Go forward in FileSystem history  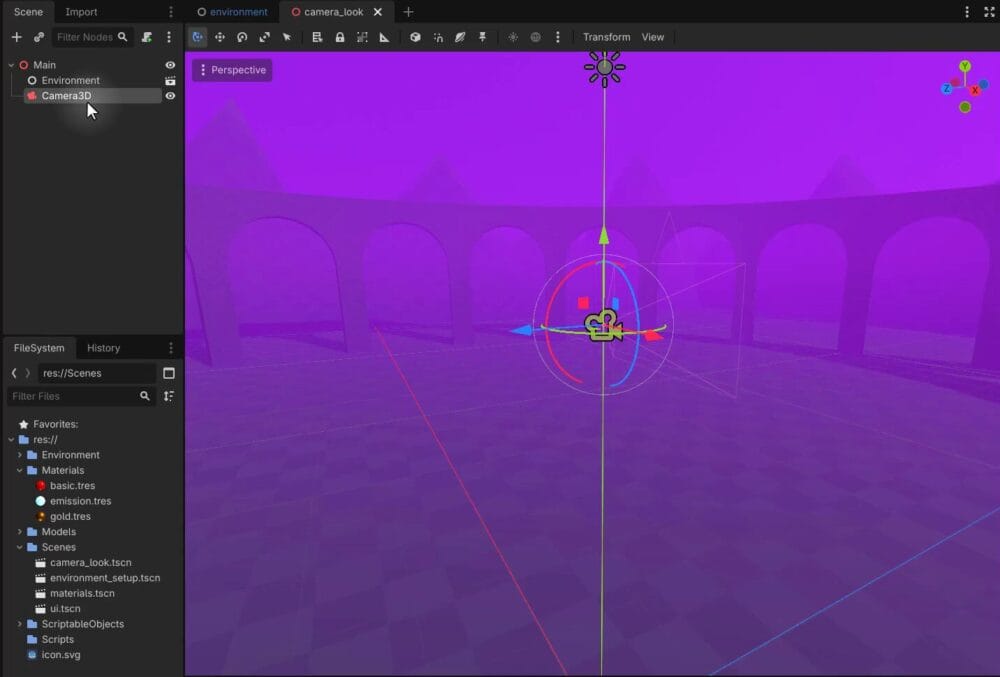(x=27, y=373)
